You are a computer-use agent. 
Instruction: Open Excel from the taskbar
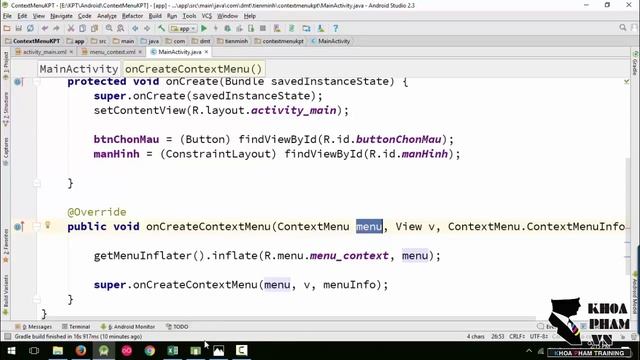click(x=173, y=351)
